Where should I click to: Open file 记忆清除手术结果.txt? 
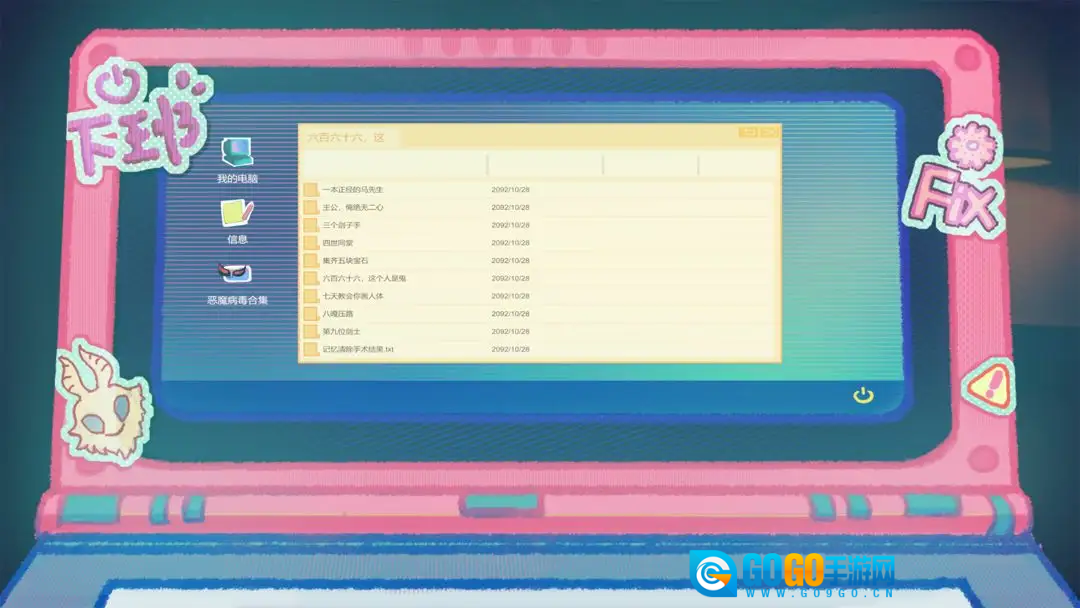click(x=358, y=350)
